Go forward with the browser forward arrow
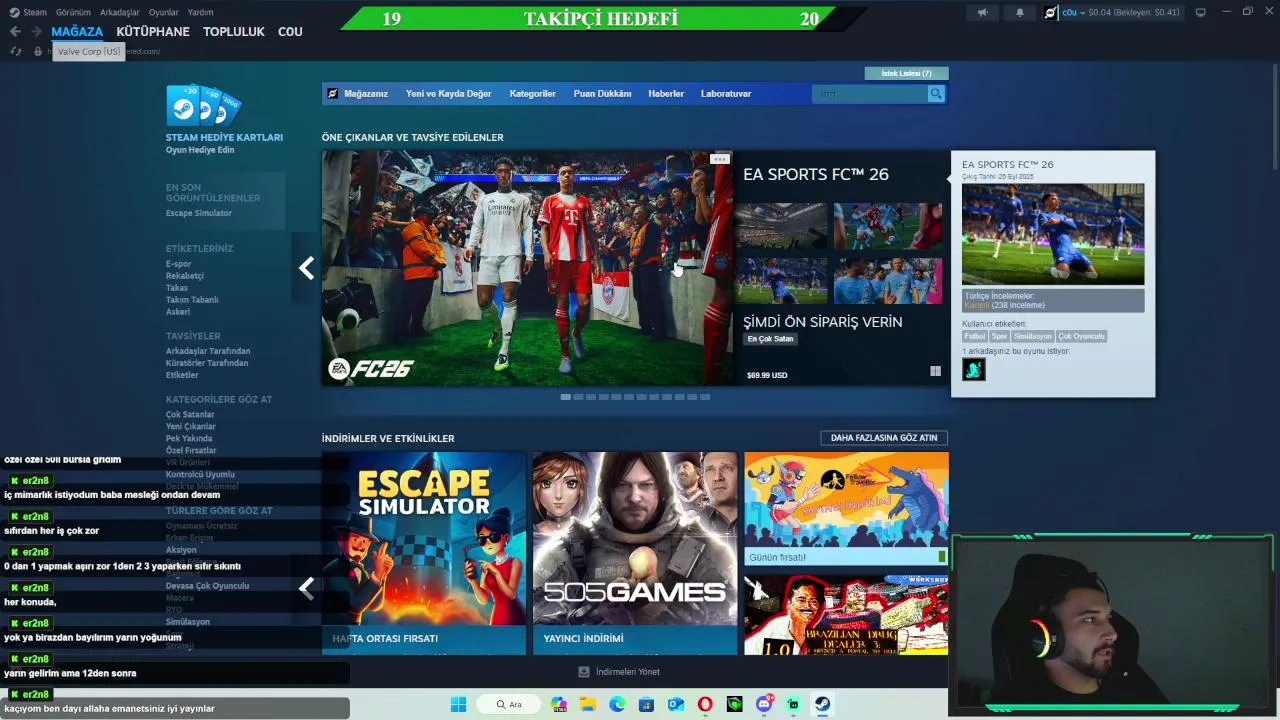The image size is (1280, 720). [37, 32]
